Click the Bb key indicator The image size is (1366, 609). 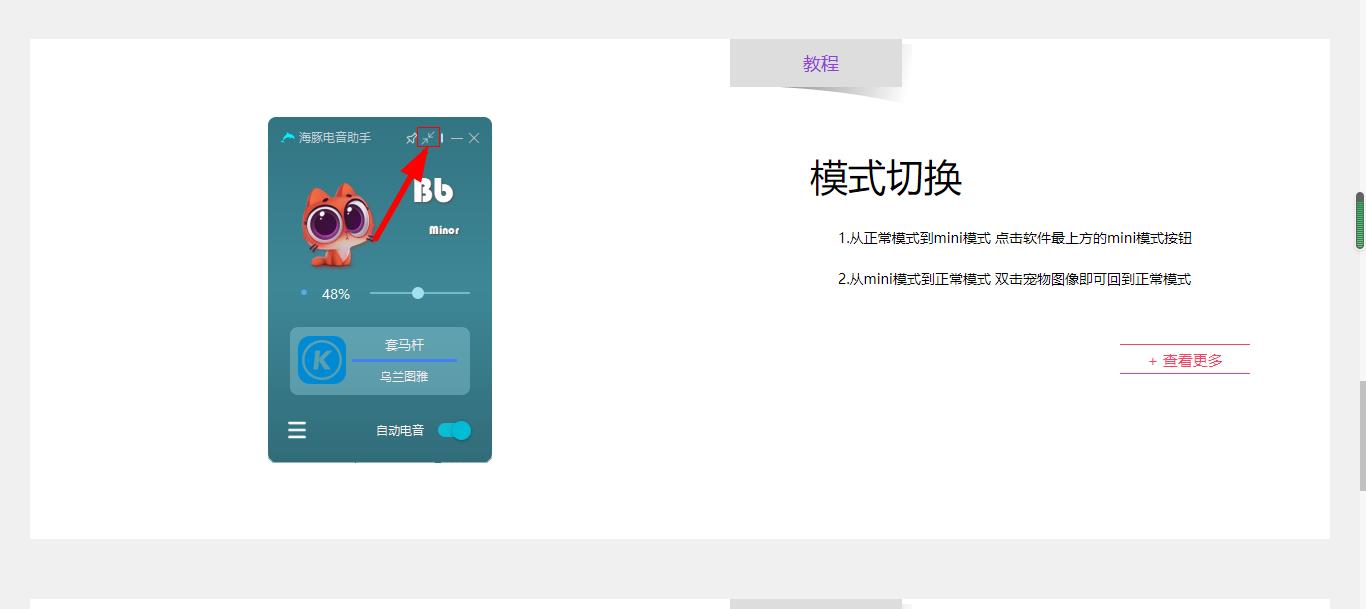(x=434, y=190)
